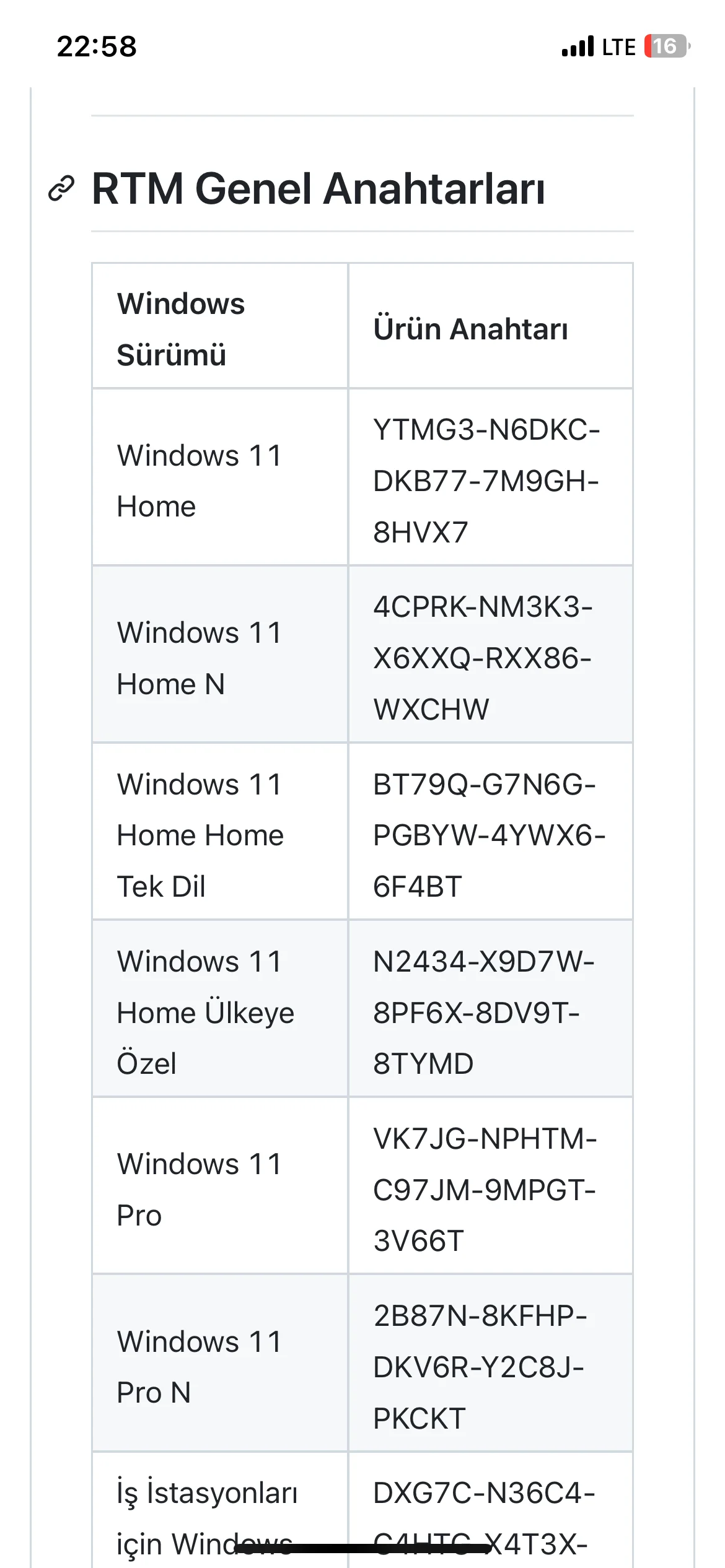Select the Windows 11 Home N key cell
Viewport: 725px width, 1568px height.
(x=490, y=658)
